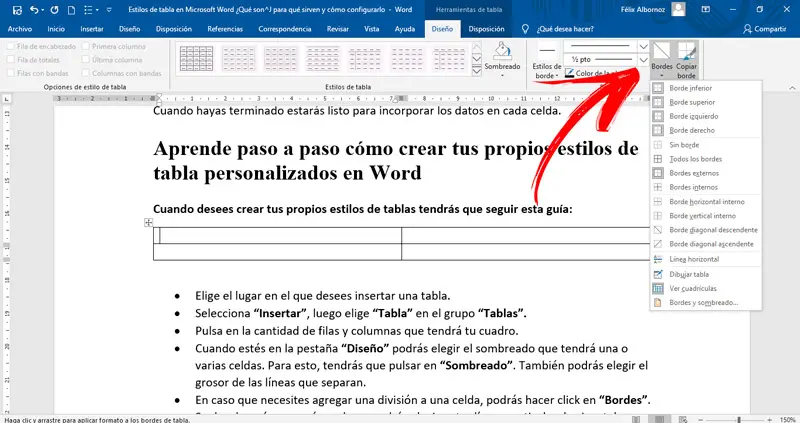Open the Revisar tab
This screenshot has height=423, width=800.
[x=338, y=29]
